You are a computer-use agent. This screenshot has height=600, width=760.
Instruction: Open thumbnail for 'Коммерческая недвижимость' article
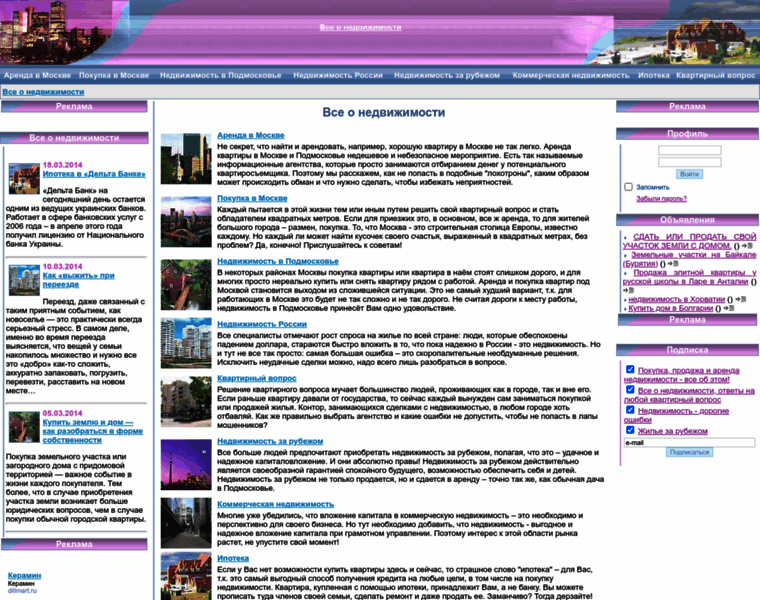[186, 523]
